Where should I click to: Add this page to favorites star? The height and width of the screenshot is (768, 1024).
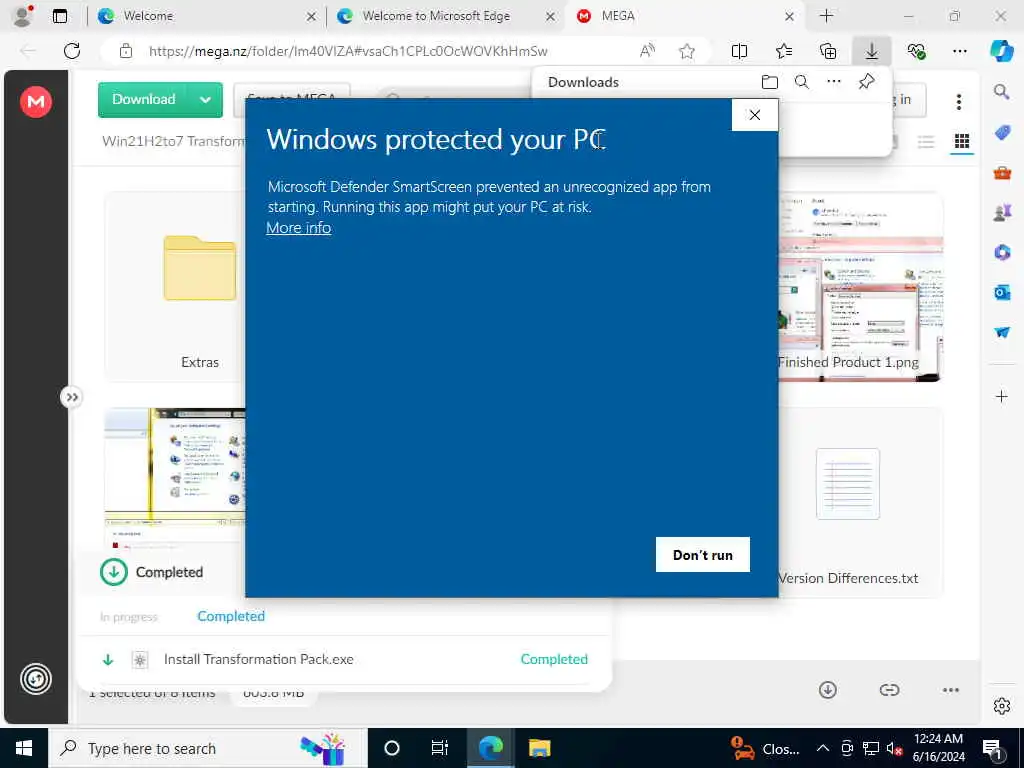[x=686, y=51]
